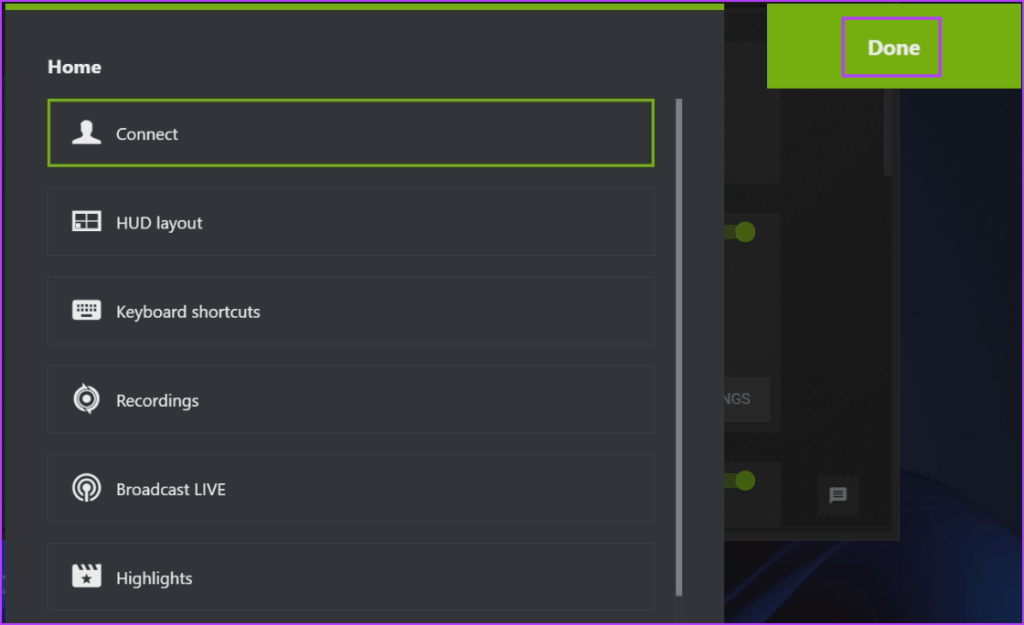Click the HUD layout grid icon
1024x625 pixels.
tap(87, 221)
